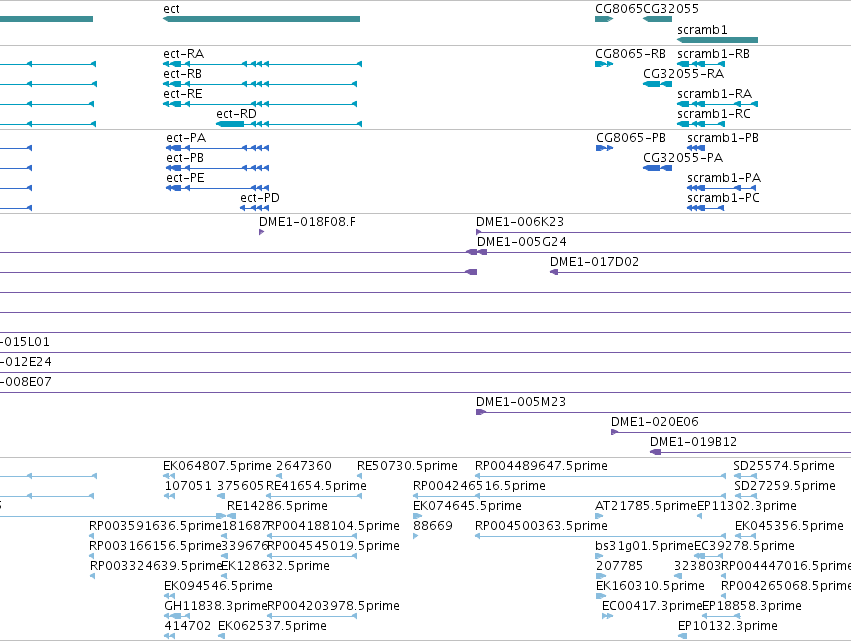Select the scramb1-RC transcript label
Viewport: 851px width, 641px height.
point(714,114)
